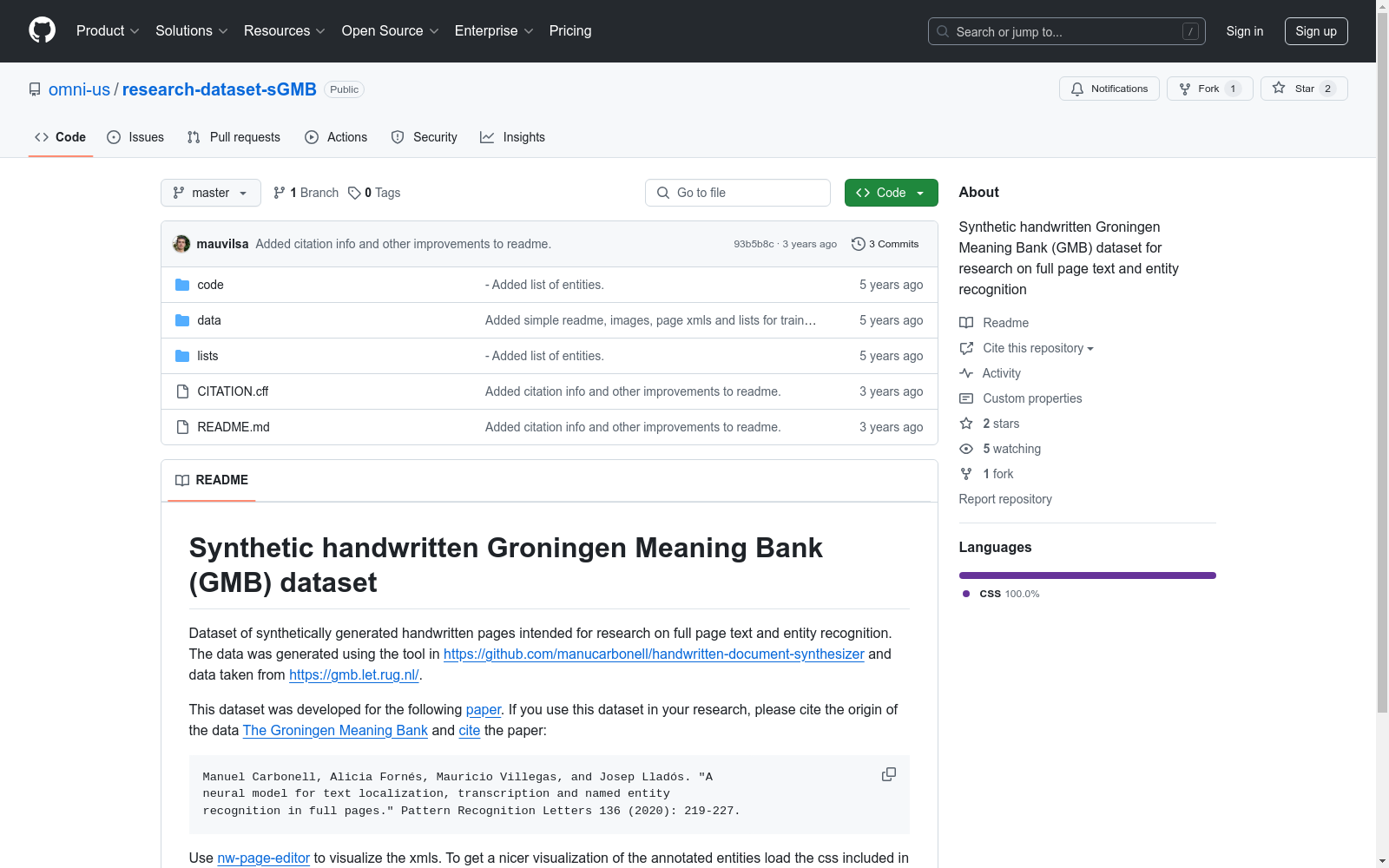View the 3 Commits history
The width and height of the screenshot is (1389, 868).
(x=885, y=244)
